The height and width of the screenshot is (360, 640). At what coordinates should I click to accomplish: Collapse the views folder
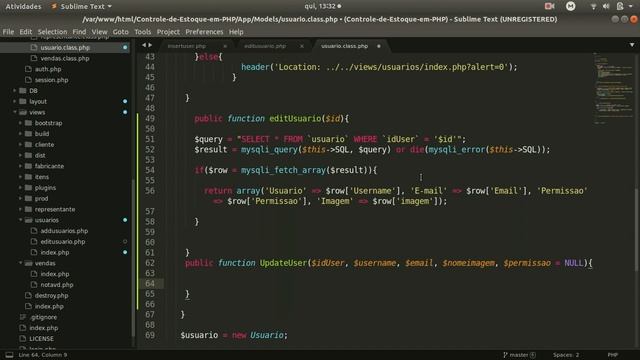coord(14,112)
